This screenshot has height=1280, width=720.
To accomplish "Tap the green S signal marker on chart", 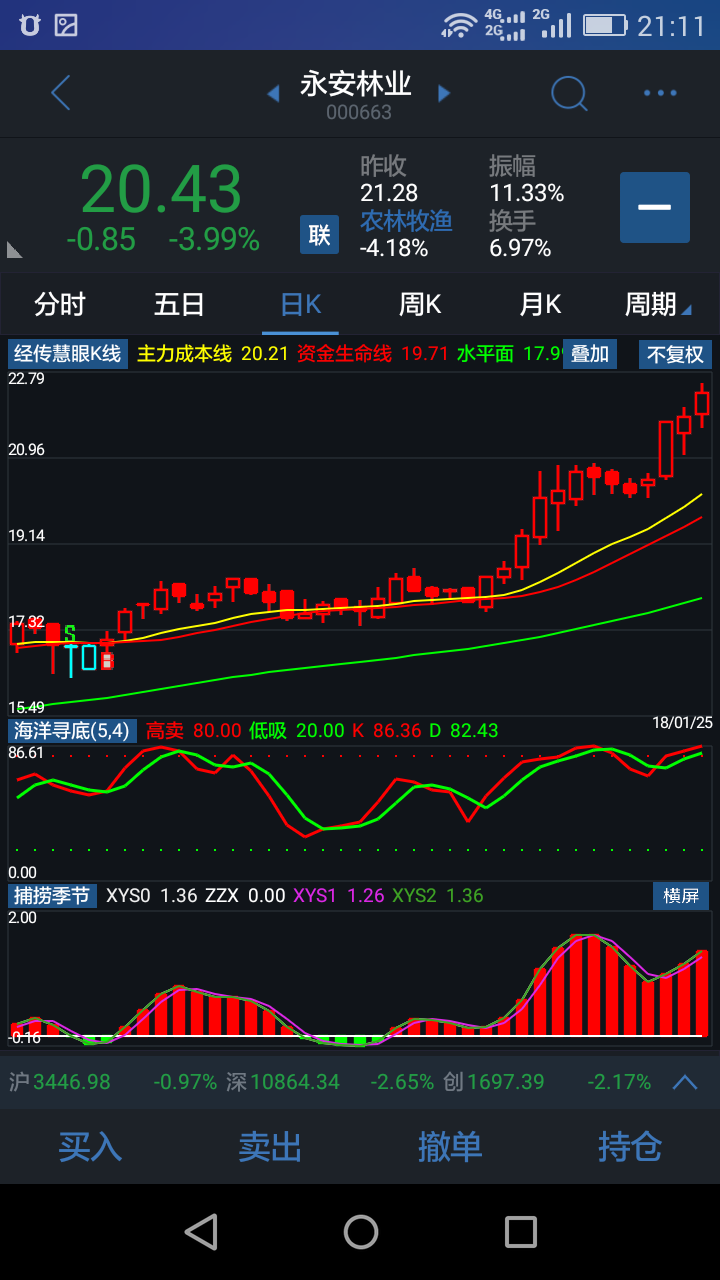I will pyautogui.click(x=70, y=634).
